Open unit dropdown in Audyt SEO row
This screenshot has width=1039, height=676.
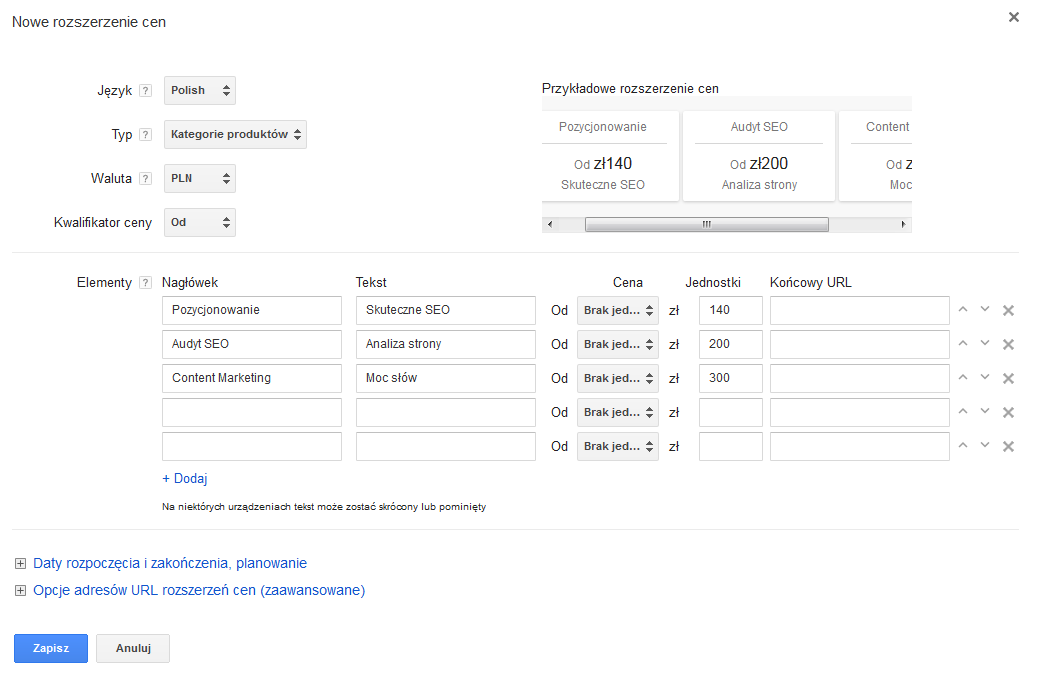click(618, 344)
